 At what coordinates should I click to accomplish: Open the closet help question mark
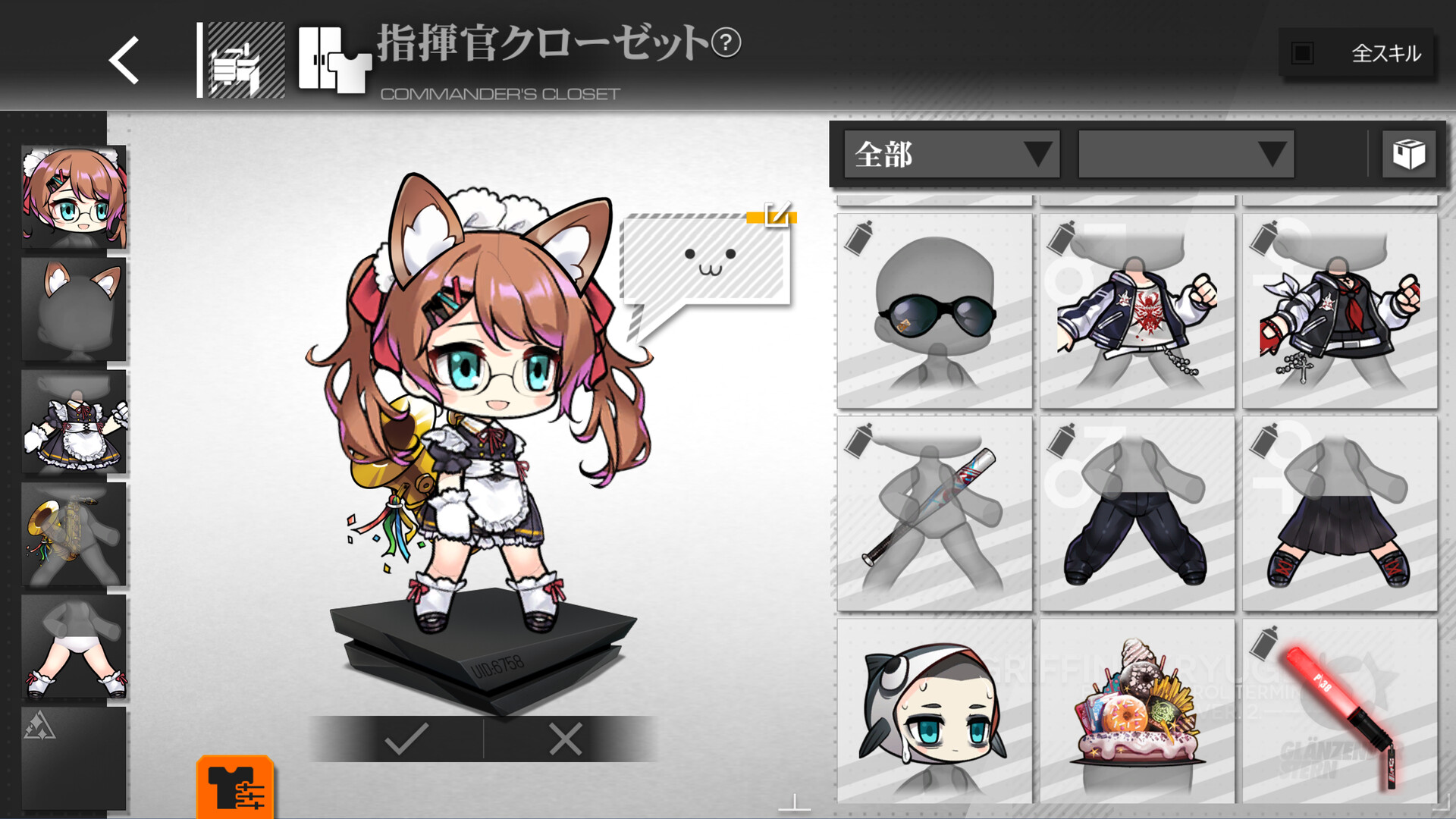[726, 42]
